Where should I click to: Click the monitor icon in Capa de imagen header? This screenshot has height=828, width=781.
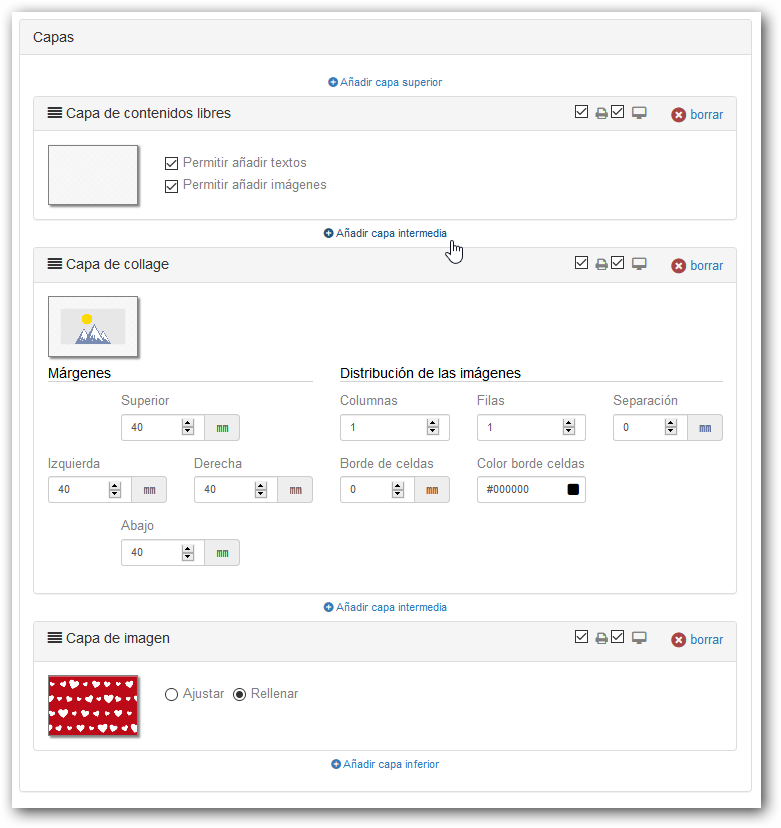coord(639,637)
